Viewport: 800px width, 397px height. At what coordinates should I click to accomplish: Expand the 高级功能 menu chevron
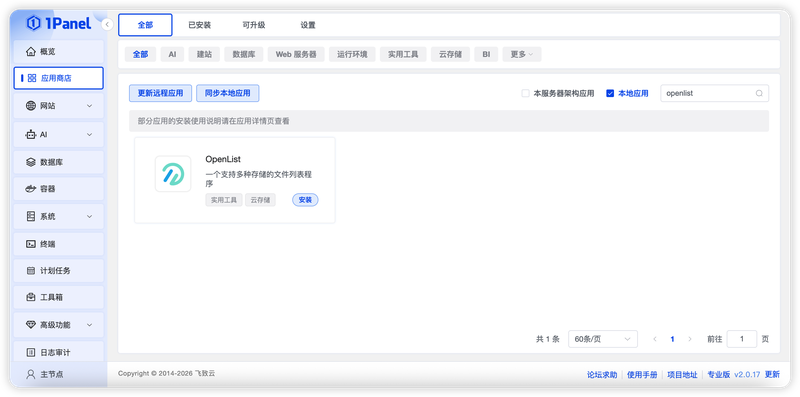[x=90, y=325]
